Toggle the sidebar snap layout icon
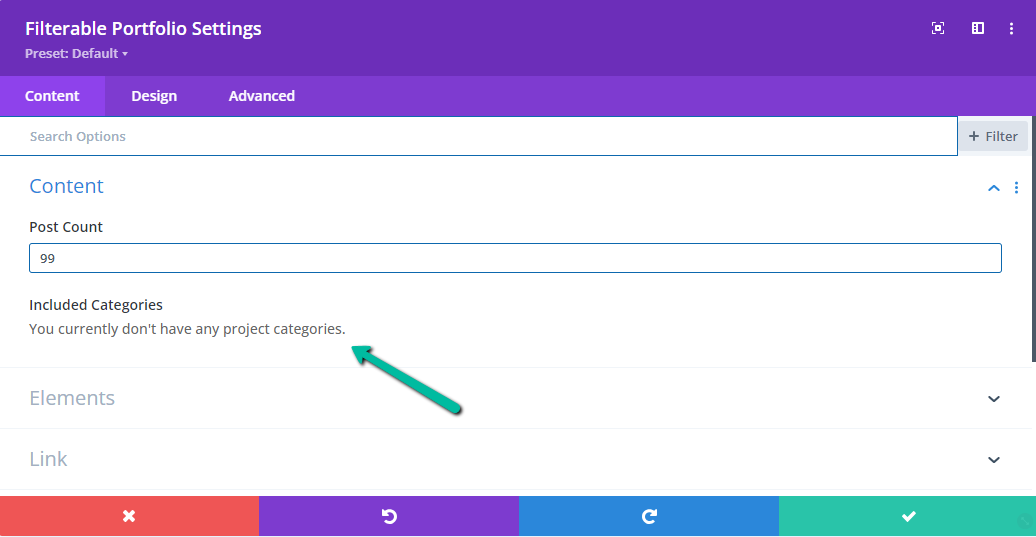 (x=978, y=28)
